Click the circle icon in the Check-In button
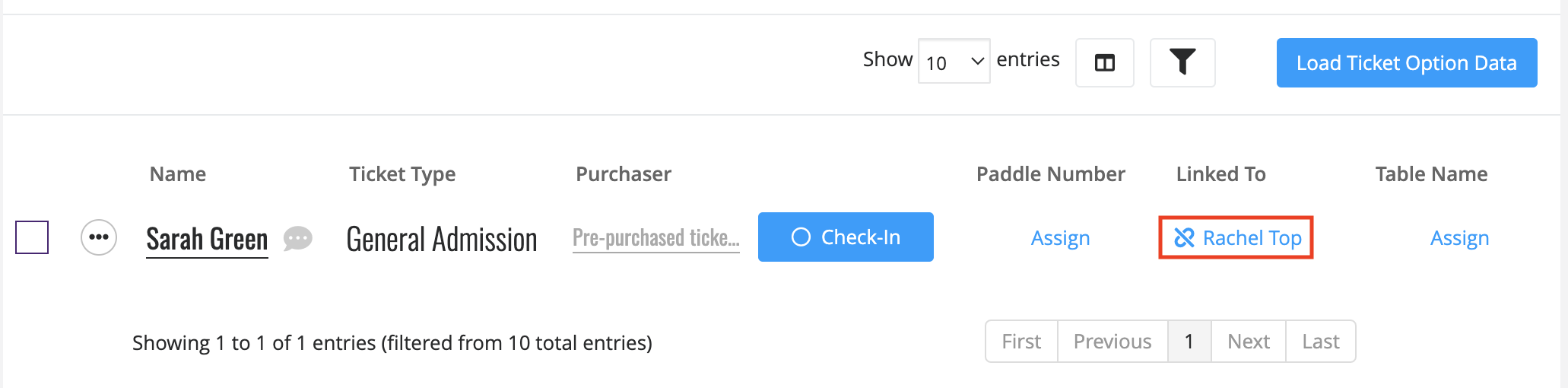Viewport: 1568px width, 388px height. click(801, 237)
